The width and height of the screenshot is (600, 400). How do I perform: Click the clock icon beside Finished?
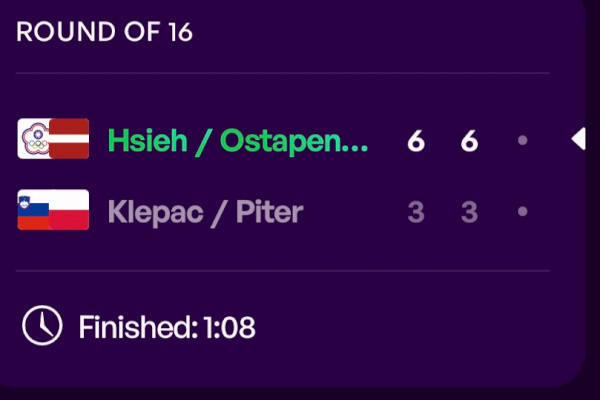[x=42, y=325]
